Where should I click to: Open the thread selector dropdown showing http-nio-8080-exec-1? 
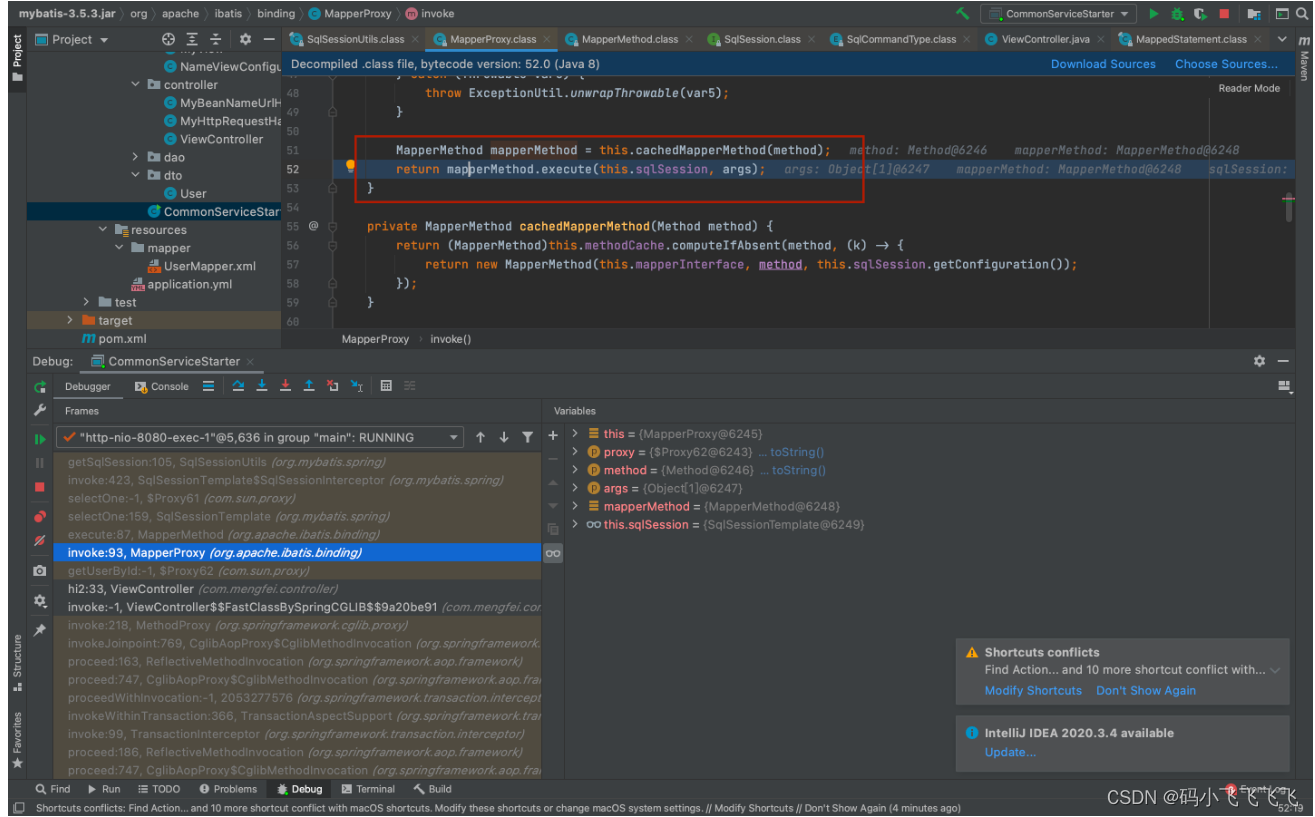click(x=260, y=437)
